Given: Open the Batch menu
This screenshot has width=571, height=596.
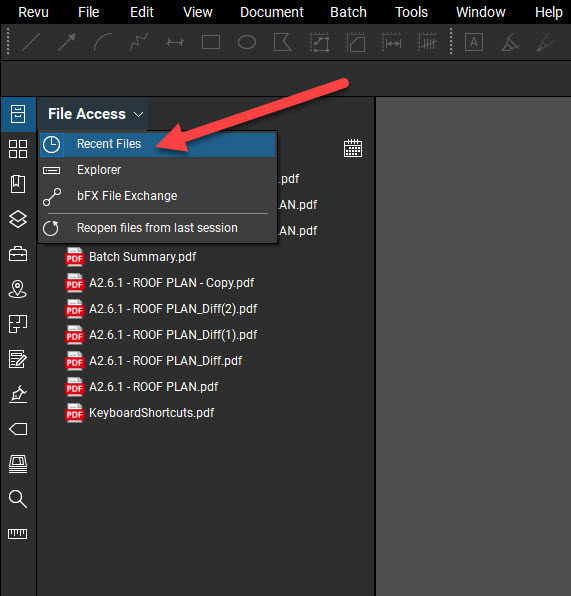Looking at the screenshot, I should pyautogui.click(x=348, y=12).
